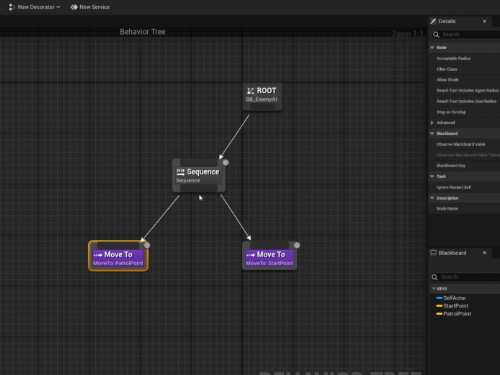Click the New Service toolbar button
This screenshot has height=375, width=500.
(90, 7)
